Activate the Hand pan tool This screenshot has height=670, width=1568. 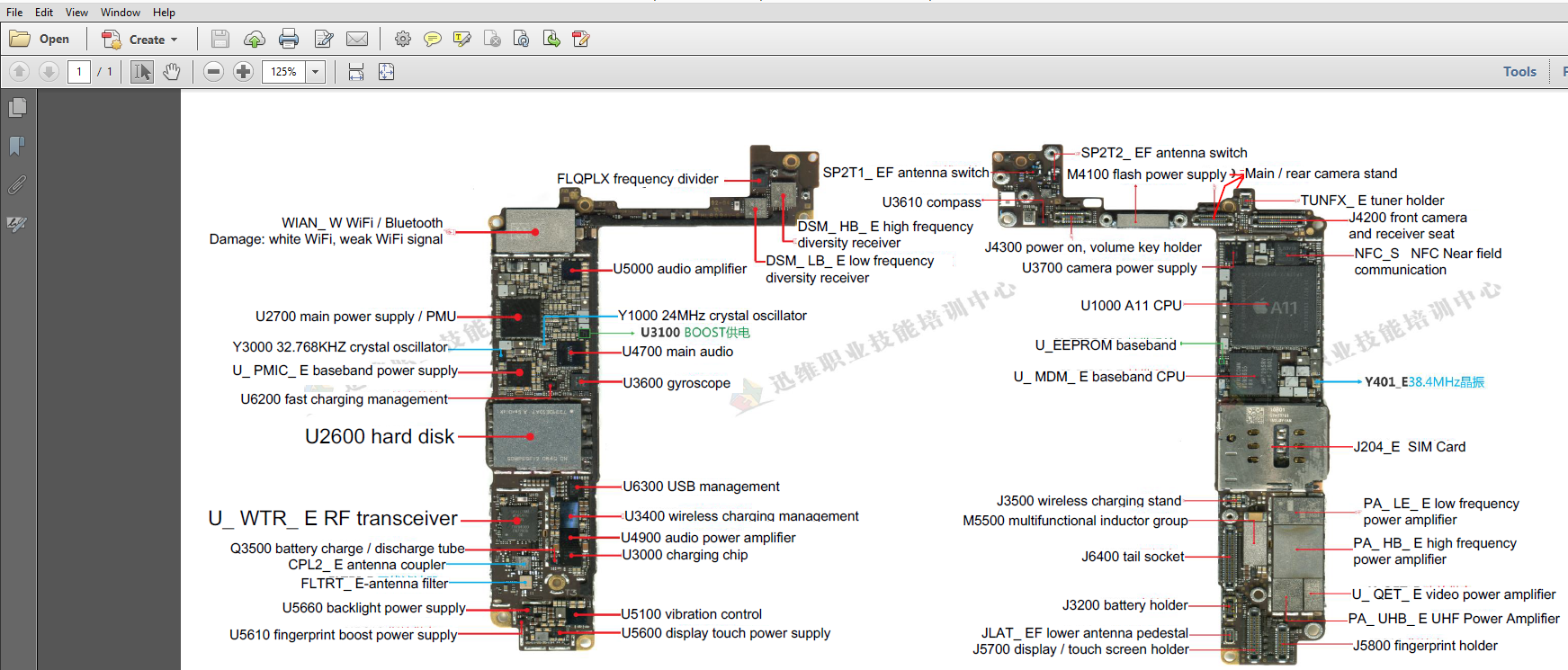tap(172, 72)
